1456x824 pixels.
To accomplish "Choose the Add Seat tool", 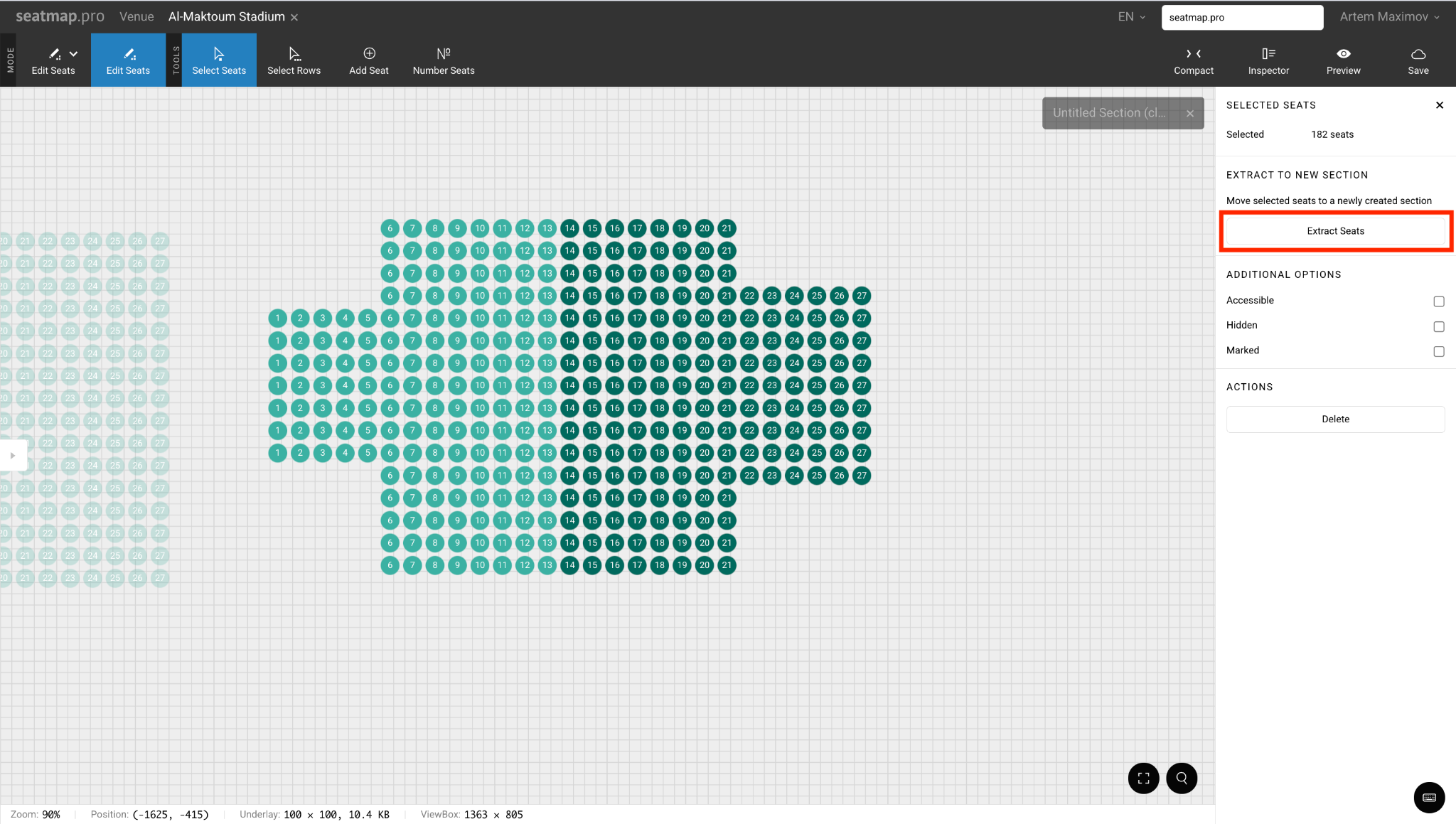I will pyautogui.click(x=368, y=60).
